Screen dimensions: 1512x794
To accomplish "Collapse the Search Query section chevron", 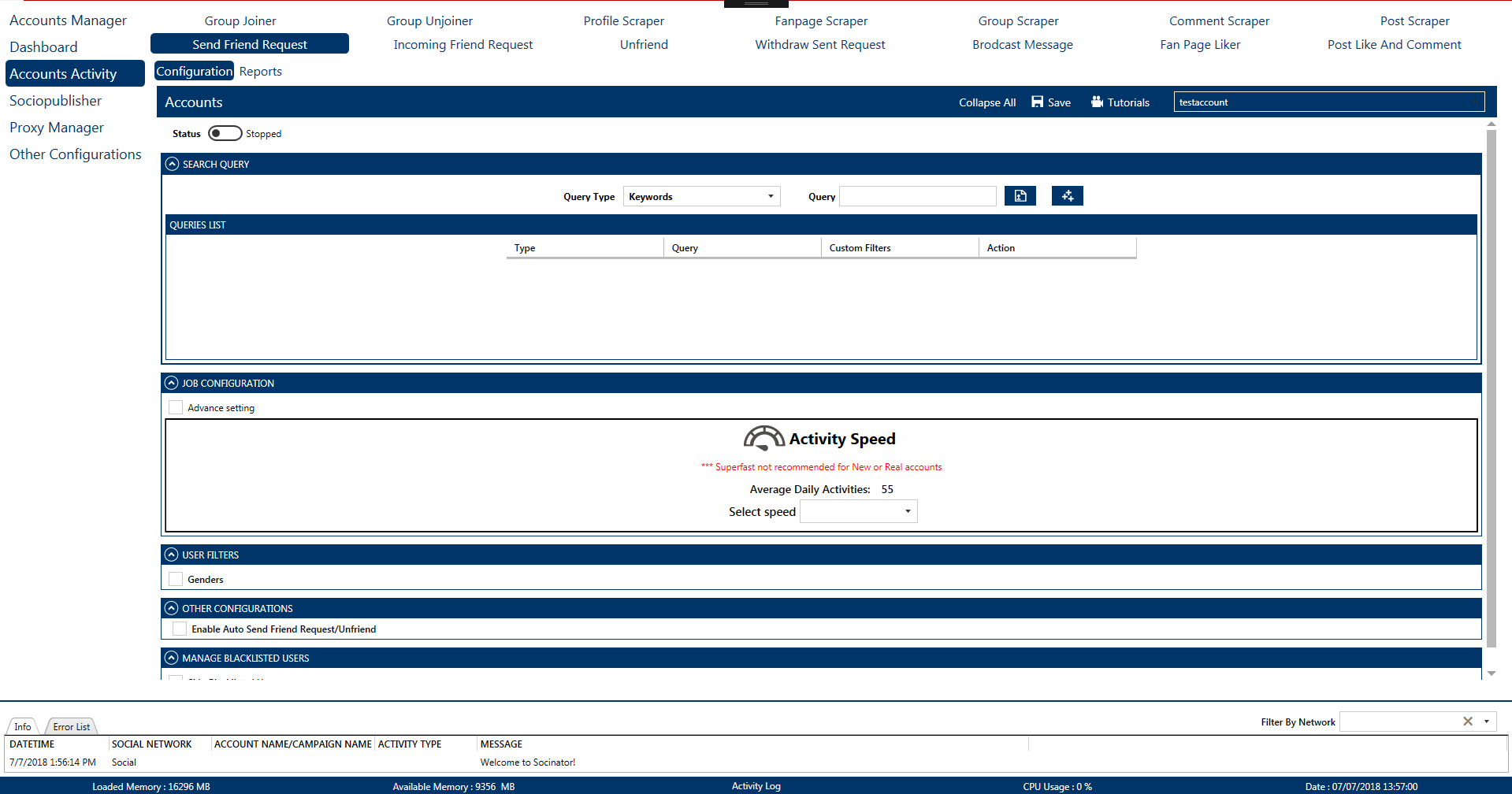I will [172, 164].
